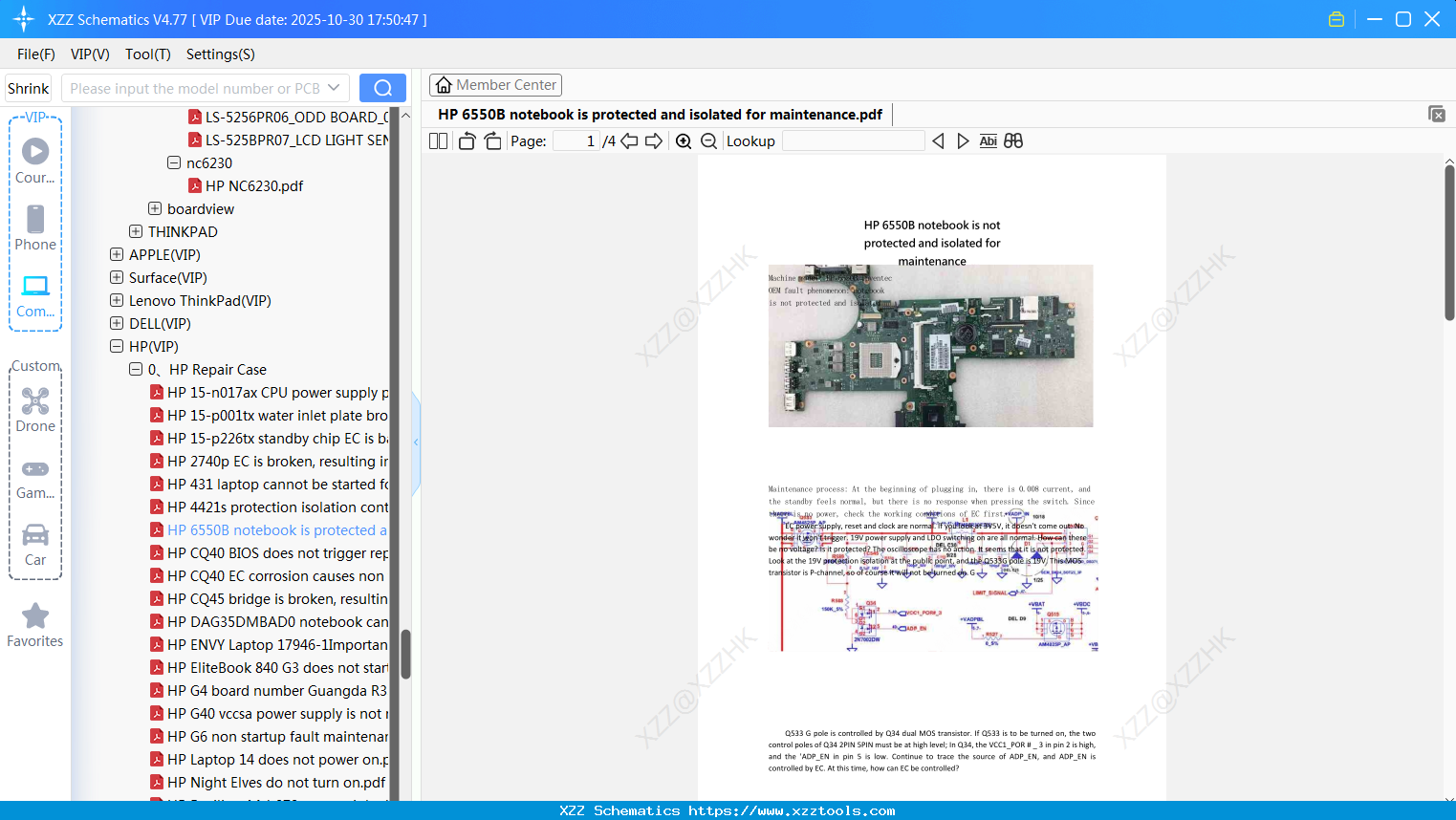Find previous lookup match triangle
Image resolution: width=1456 pixels, height=820 pixels.
[x=938, y=141]
